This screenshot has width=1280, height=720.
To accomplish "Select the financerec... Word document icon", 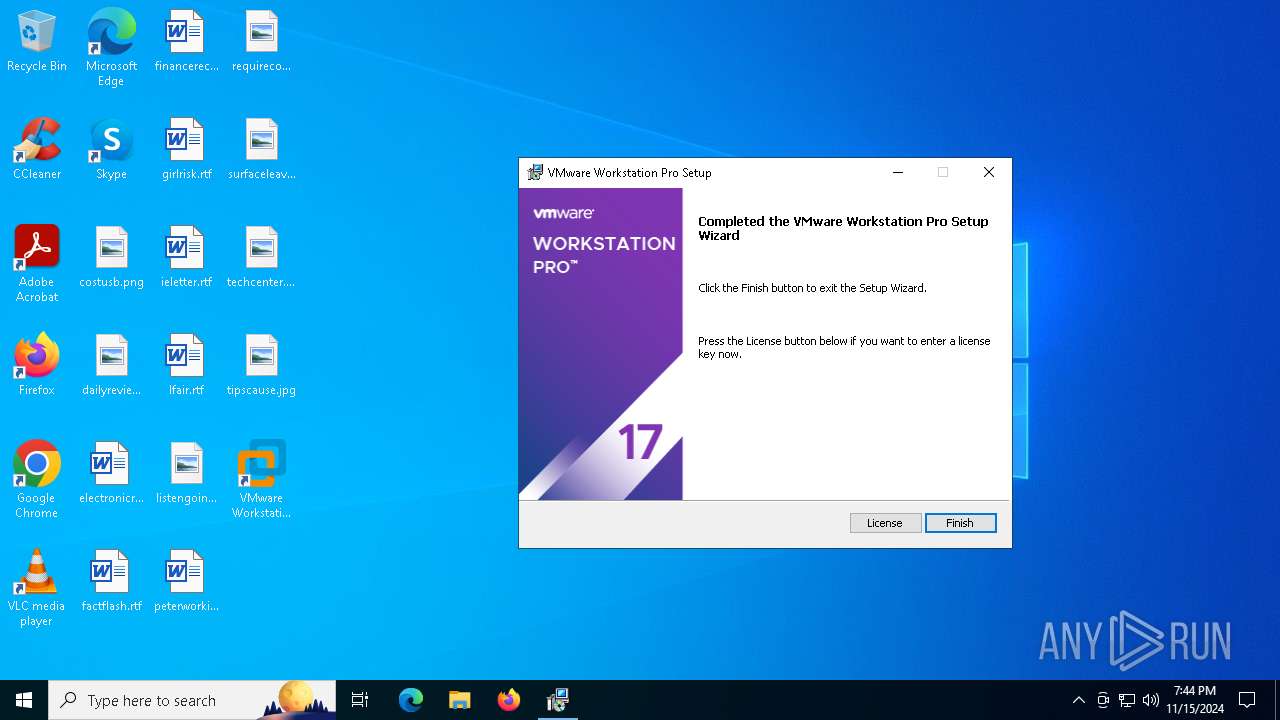I will pos(186,42).
